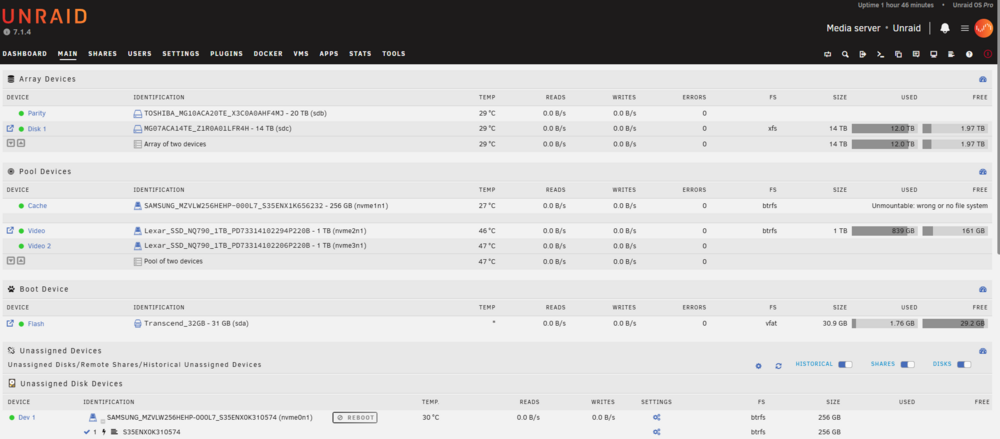The width and height of the screenshot is (1000, 439).
Task: Click the disk icon of Dev 1 SAMSUNG
Action: 93,417
